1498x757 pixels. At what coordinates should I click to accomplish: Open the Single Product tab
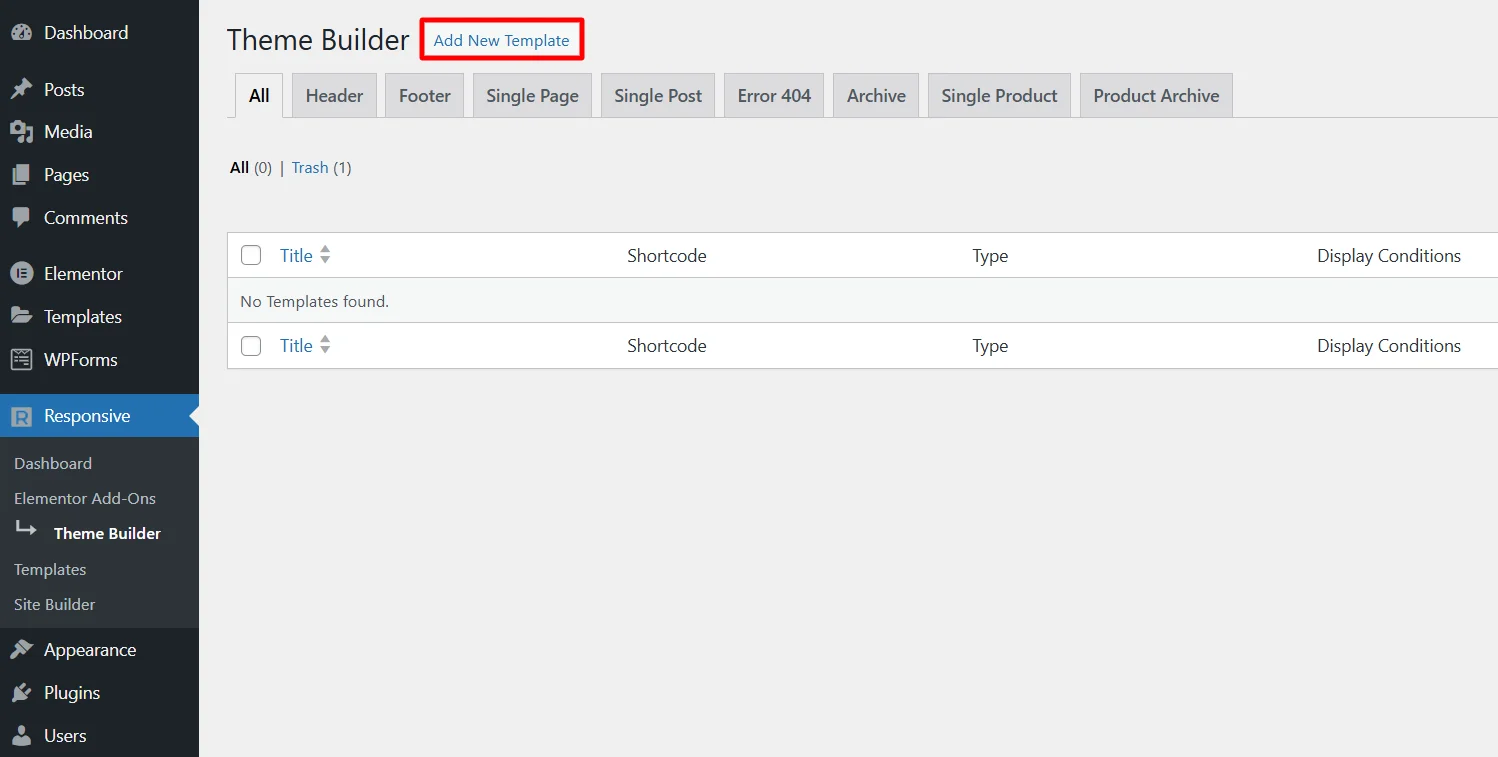click(x=999, y=96)
